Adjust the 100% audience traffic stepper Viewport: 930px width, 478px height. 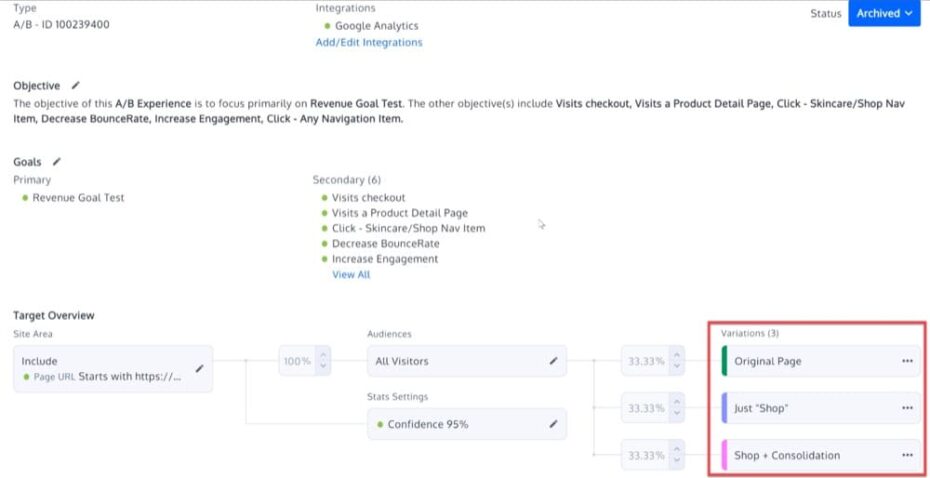322,361
